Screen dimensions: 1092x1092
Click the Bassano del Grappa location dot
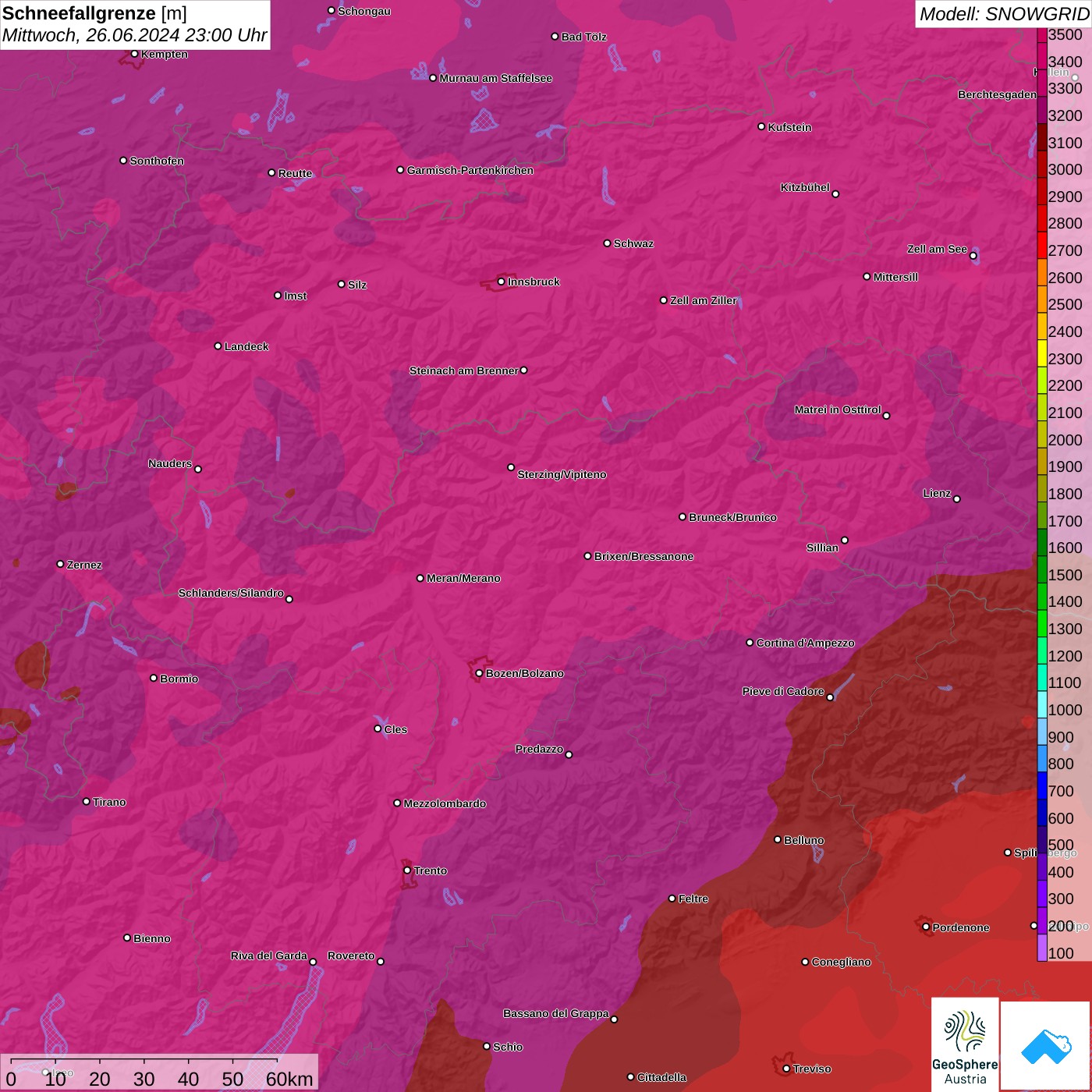click(x=615, y=1019)
